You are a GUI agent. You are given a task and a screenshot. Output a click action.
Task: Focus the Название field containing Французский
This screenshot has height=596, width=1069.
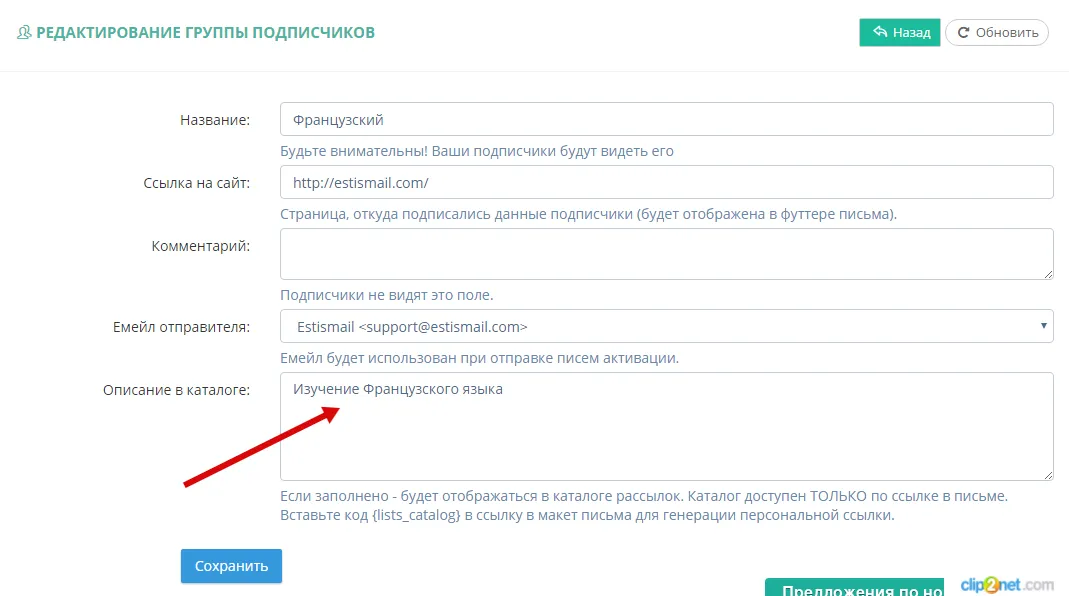666,119
